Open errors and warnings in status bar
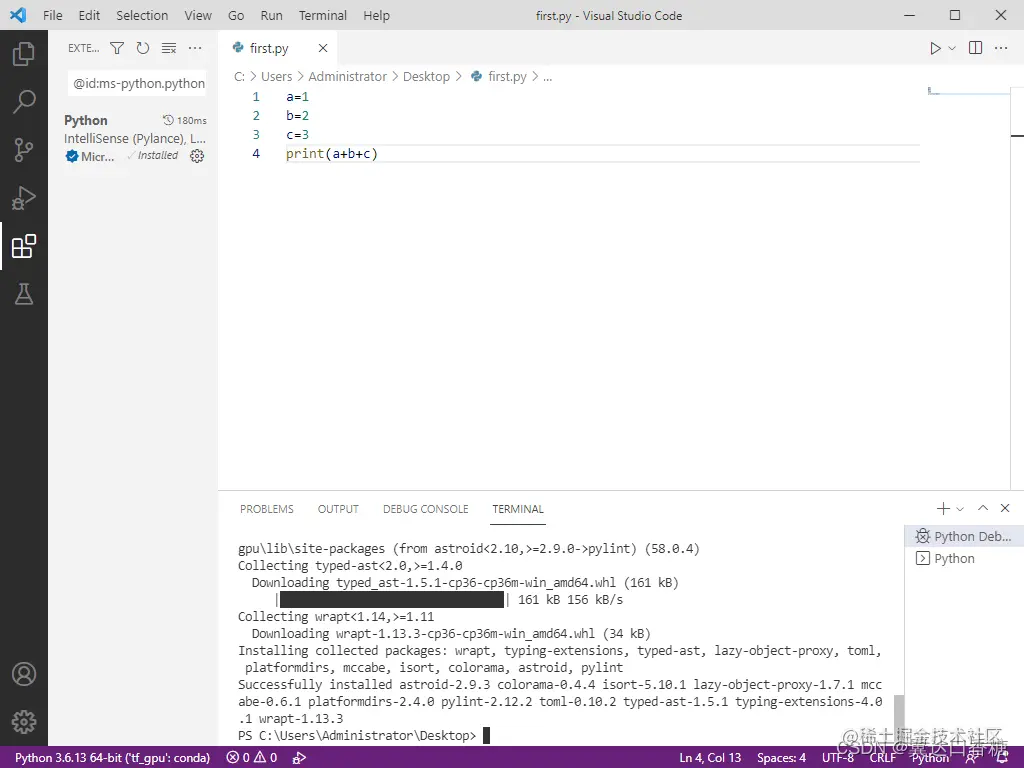 [x=251, y=758]
